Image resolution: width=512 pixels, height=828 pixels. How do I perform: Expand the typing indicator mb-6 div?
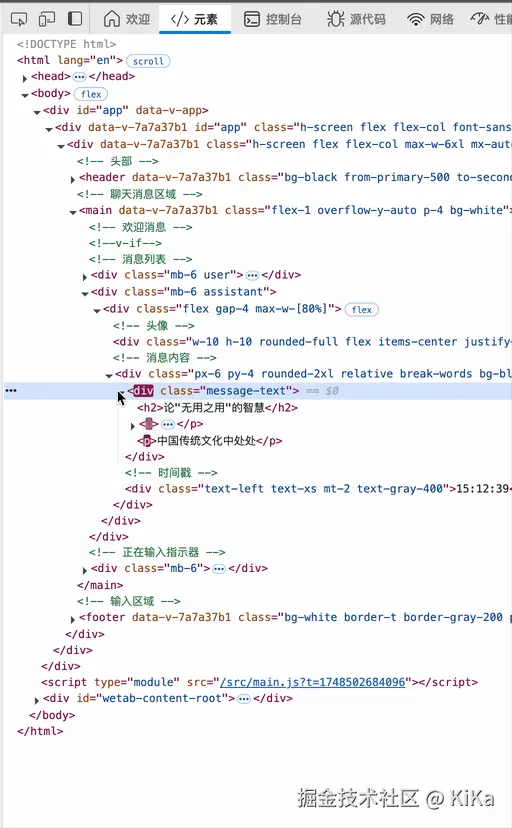(84, 570)
